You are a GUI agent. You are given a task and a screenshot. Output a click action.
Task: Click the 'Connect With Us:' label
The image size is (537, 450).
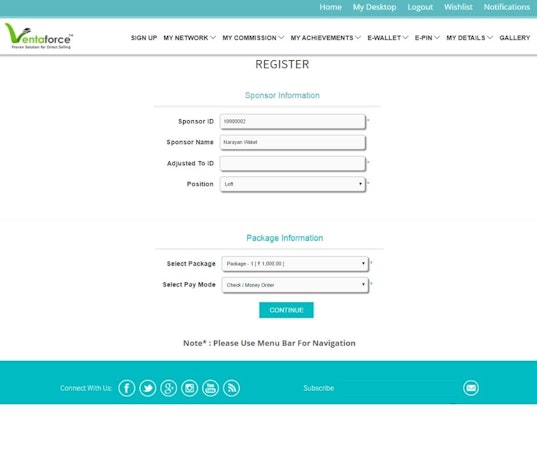pos(86,388)
